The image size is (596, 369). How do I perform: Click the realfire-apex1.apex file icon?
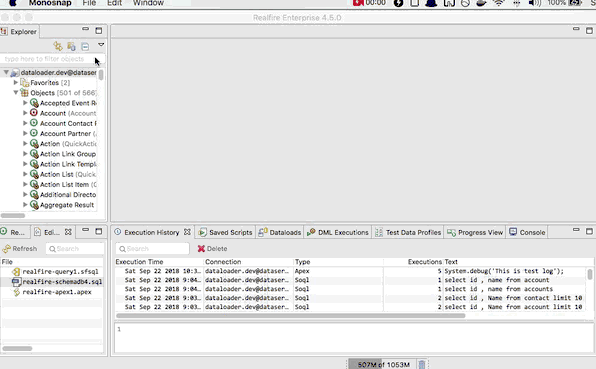tap(16, 292)
